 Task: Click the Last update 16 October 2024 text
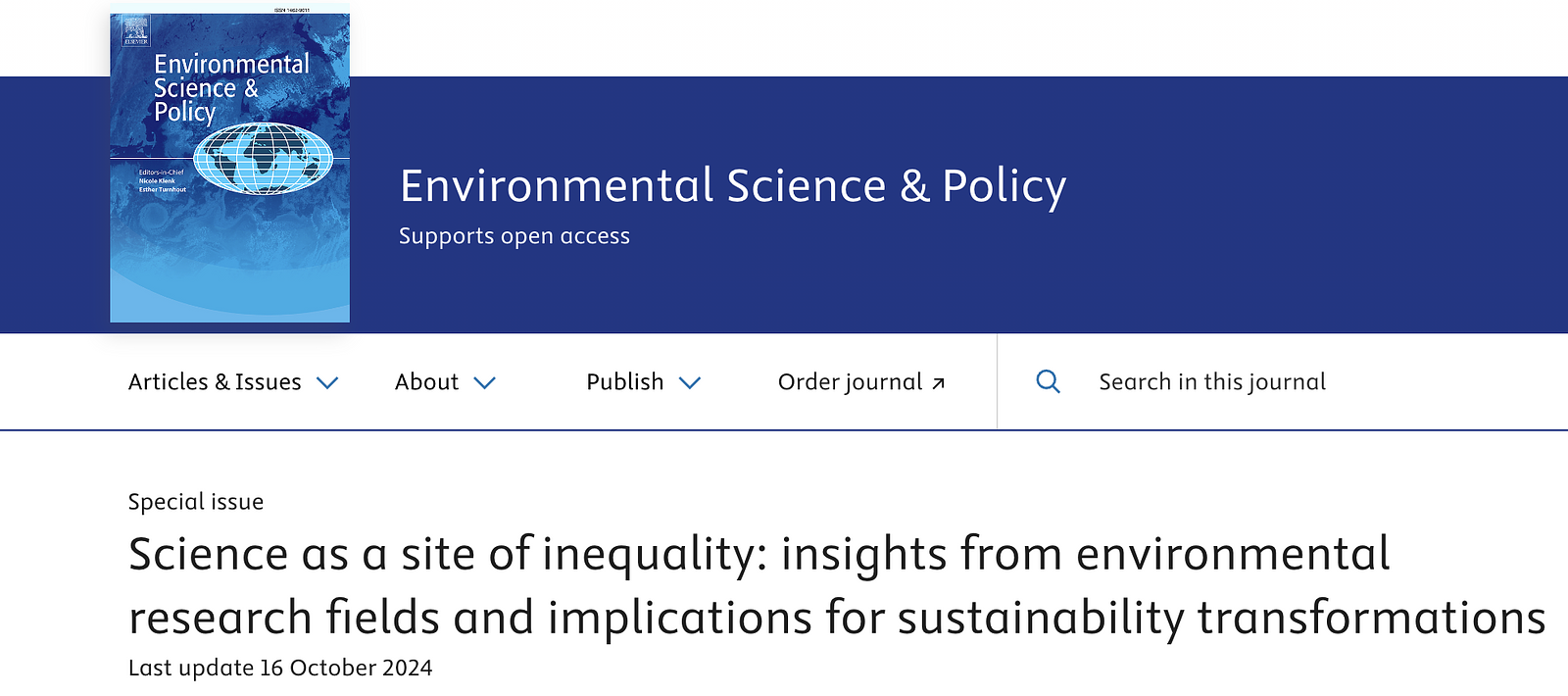[x=280, y=668]
